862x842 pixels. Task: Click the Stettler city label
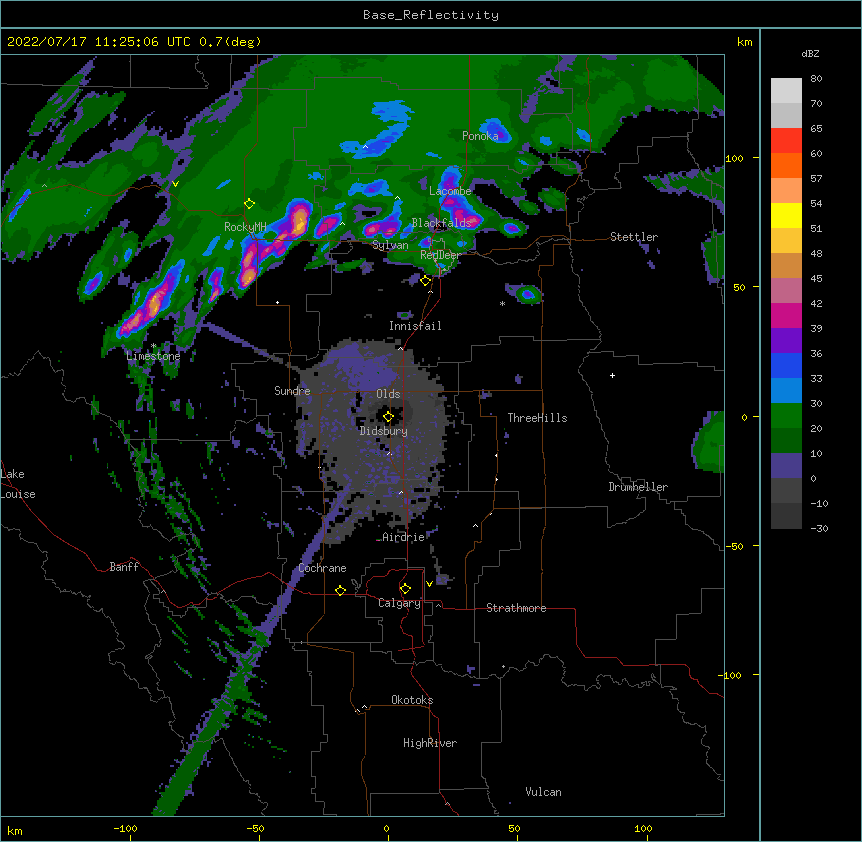pos(634,237)
